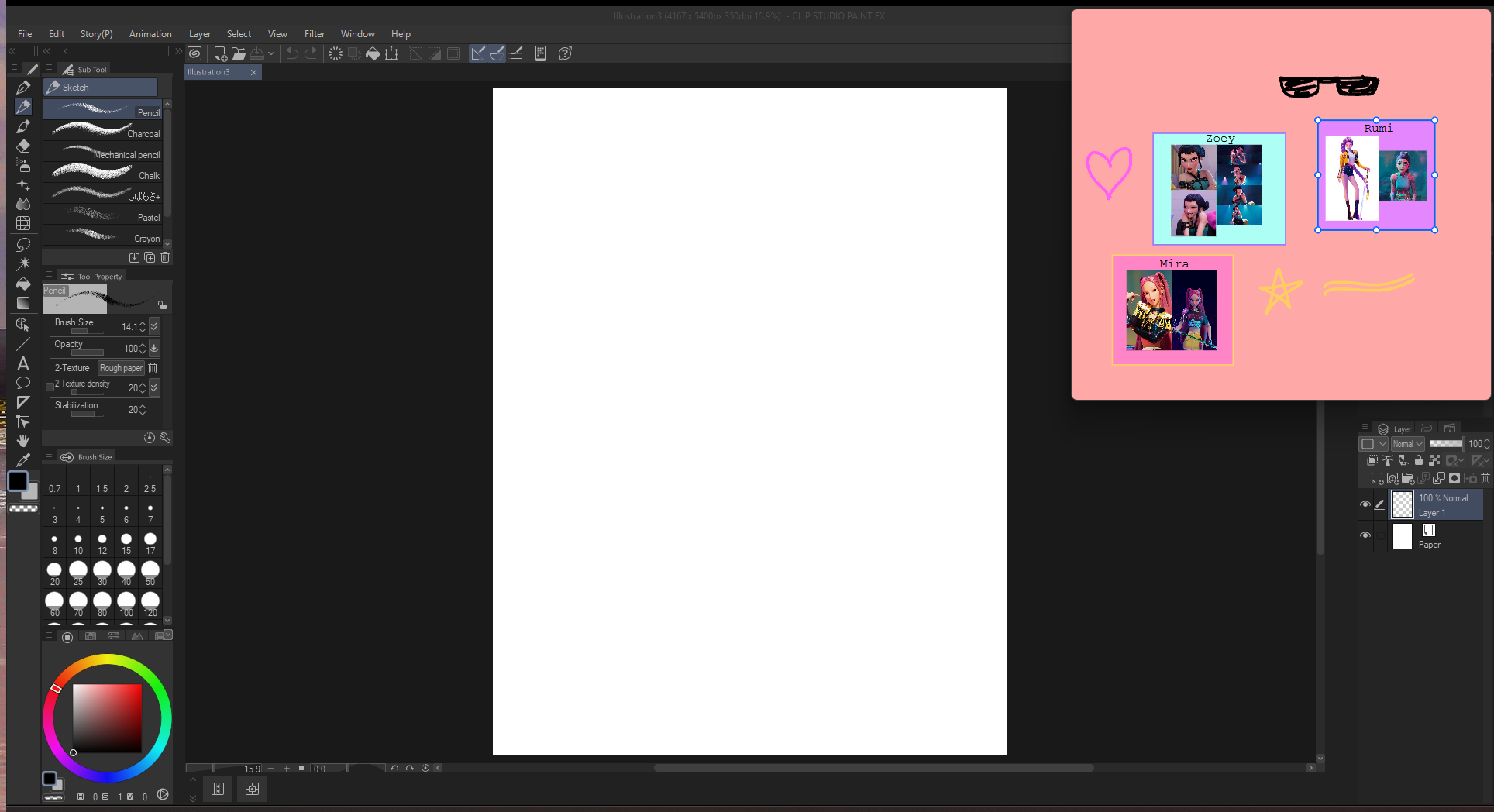Click the Sketch sub tool group button

pyautogui.click(x=99, y=87)
